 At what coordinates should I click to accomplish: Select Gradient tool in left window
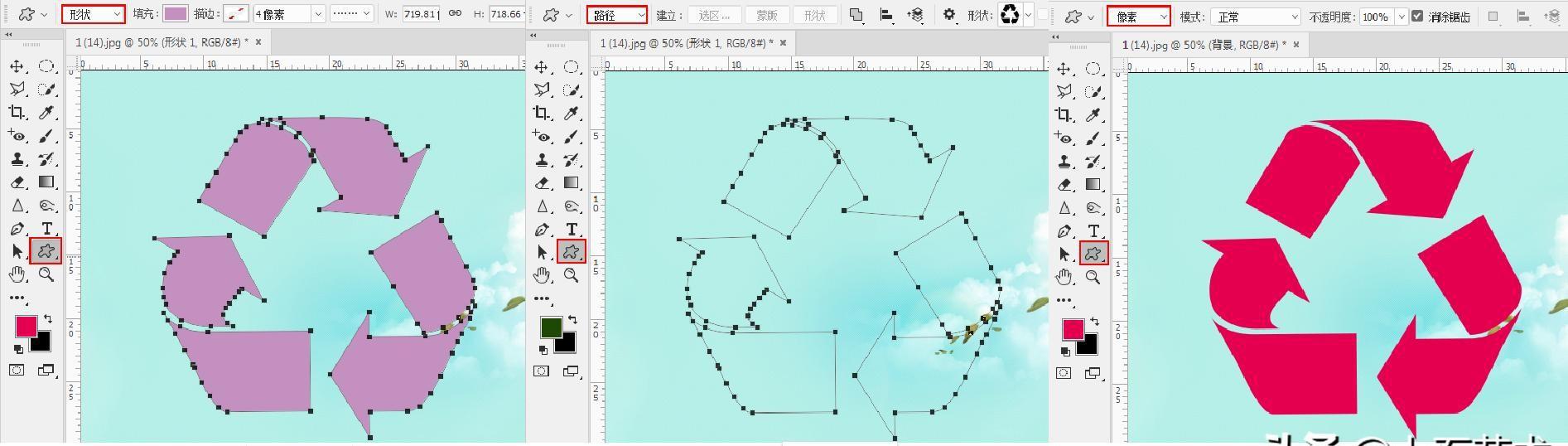pyautogui.click(x=46, y=182)
